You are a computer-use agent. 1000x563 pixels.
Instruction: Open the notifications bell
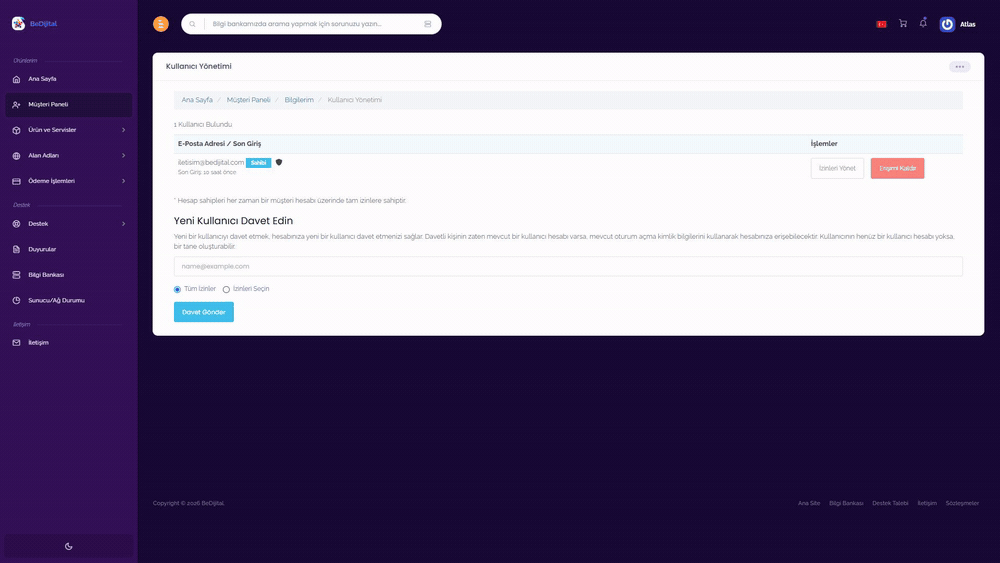(923, 23)
